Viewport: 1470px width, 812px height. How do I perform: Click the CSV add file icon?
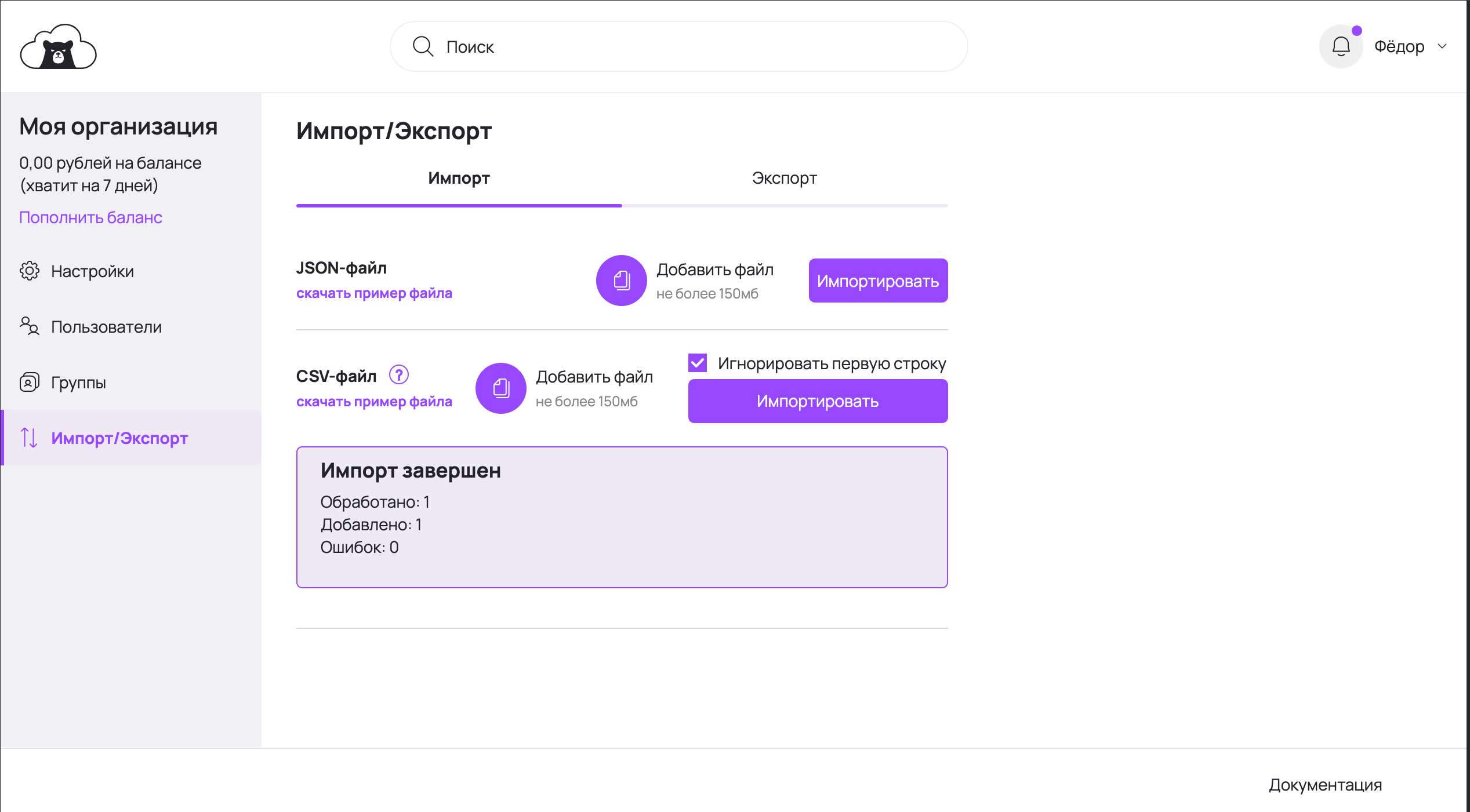500,388
